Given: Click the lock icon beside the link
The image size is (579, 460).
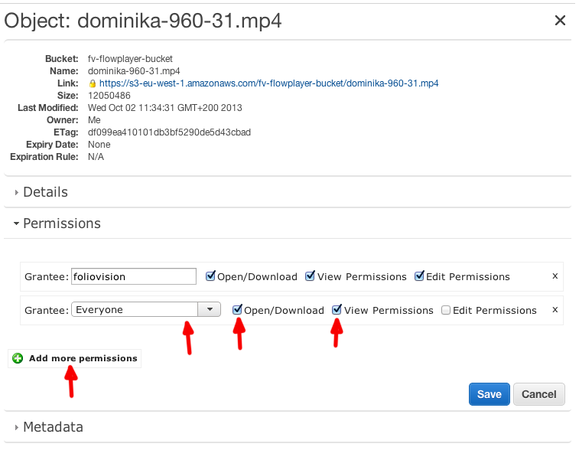Looking at the screenshot, I should pyautogui.click(x=92, y=84).
